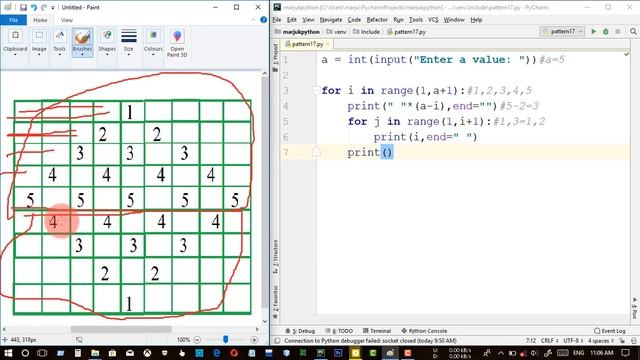Click the pattern17.py file breadcrumb
The height and width of the screenshot is (360, 640).
[406, 31]
